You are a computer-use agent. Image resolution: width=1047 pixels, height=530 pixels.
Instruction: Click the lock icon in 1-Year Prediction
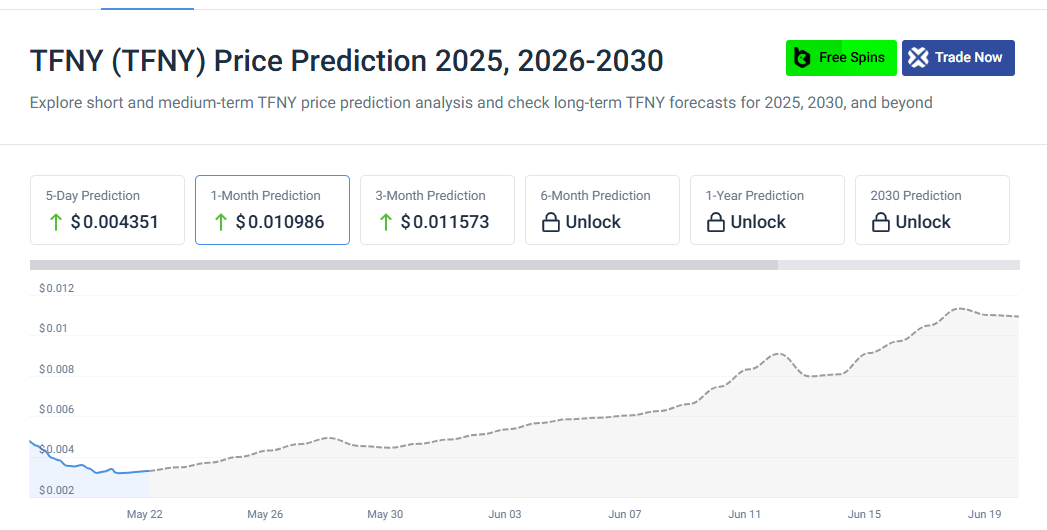coord(715,223)
